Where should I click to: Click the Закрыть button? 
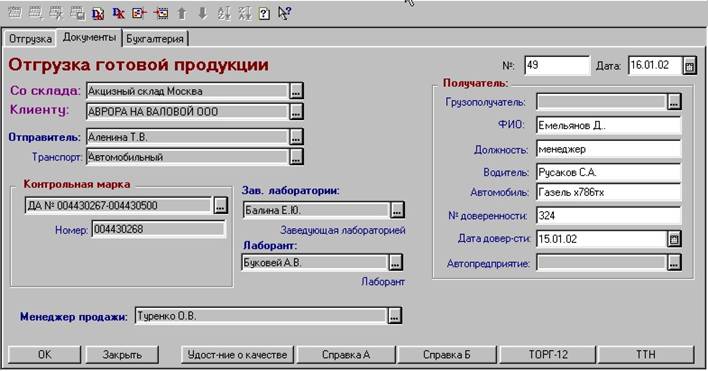(122, 355)
